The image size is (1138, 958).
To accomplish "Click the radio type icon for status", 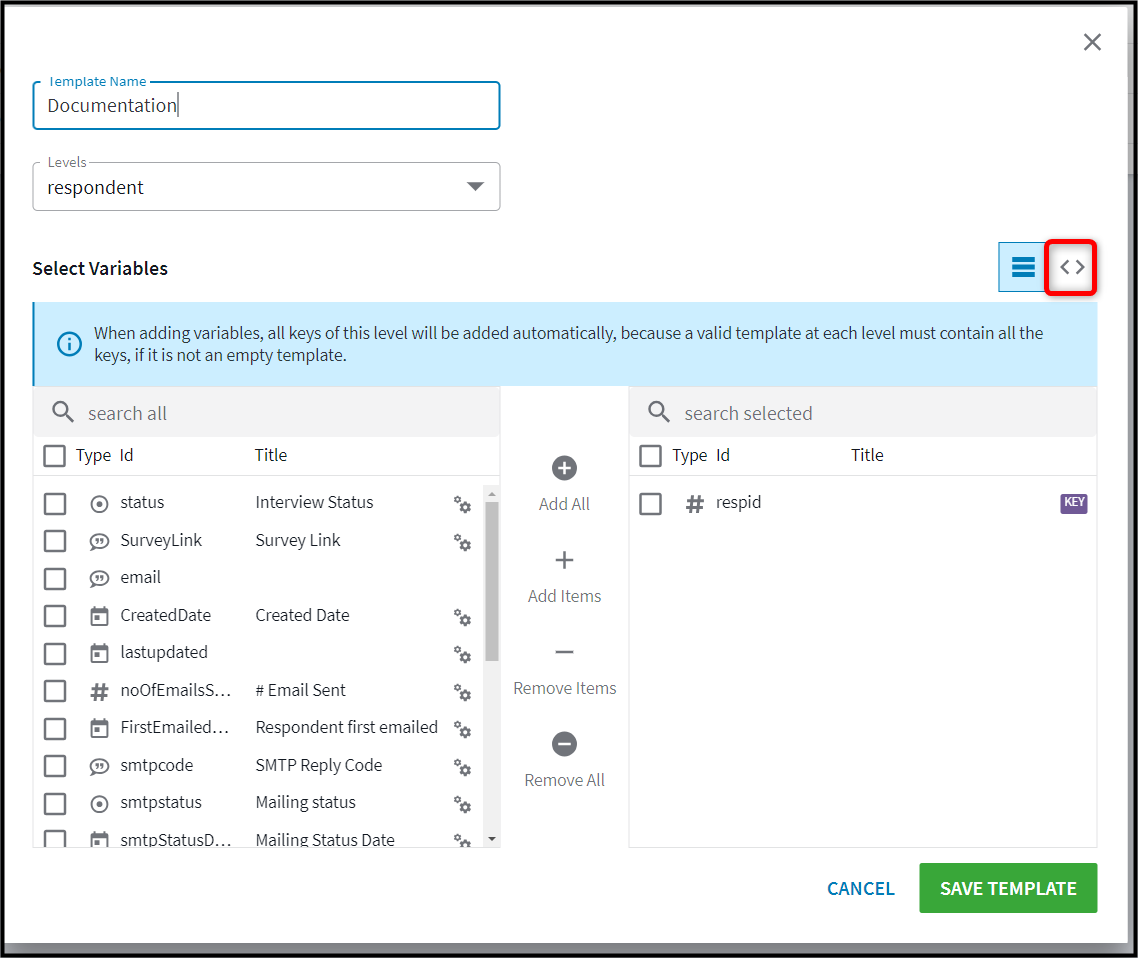I will pos(99,504).
